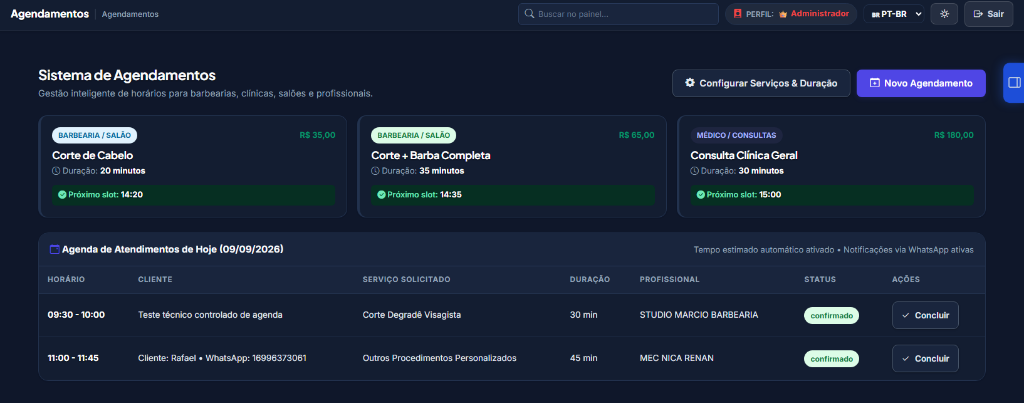Click the MÉDICO / CONSULTAS tag
This screenshot has width=1024, height=403.
coord(736,135)
